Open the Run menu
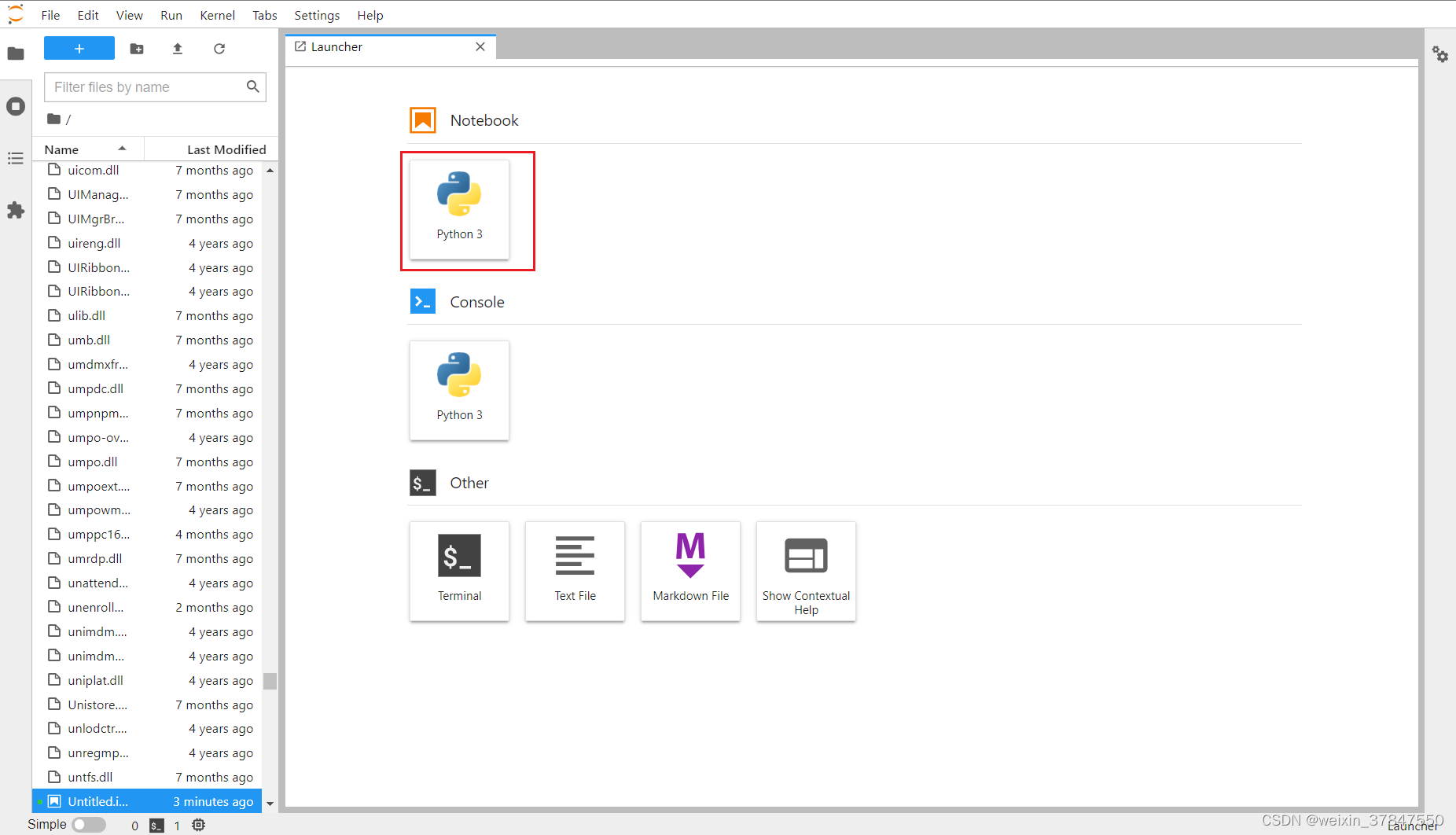This screenshot has height=835, width=1456. [x=171, y=15]
